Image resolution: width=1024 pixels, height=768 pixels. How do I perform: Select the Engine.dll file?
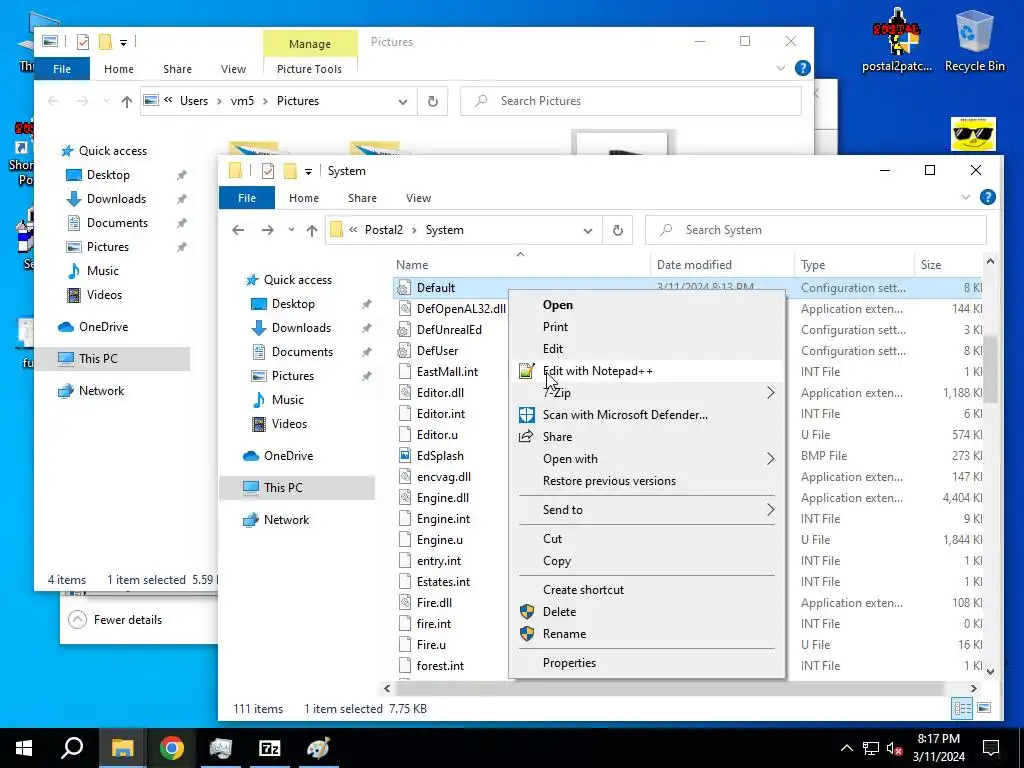443,498
